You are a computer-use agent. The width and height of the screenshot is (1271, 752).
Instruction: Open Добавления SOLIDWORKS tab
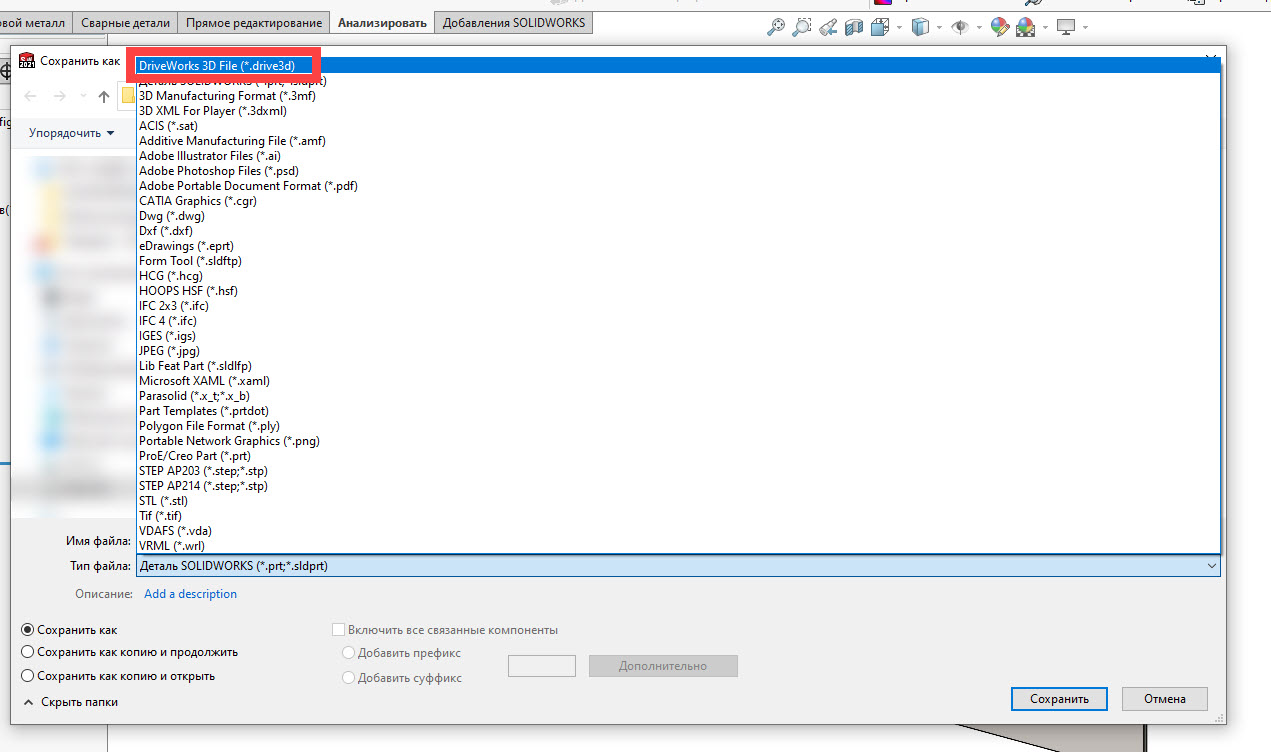[514, 22]
